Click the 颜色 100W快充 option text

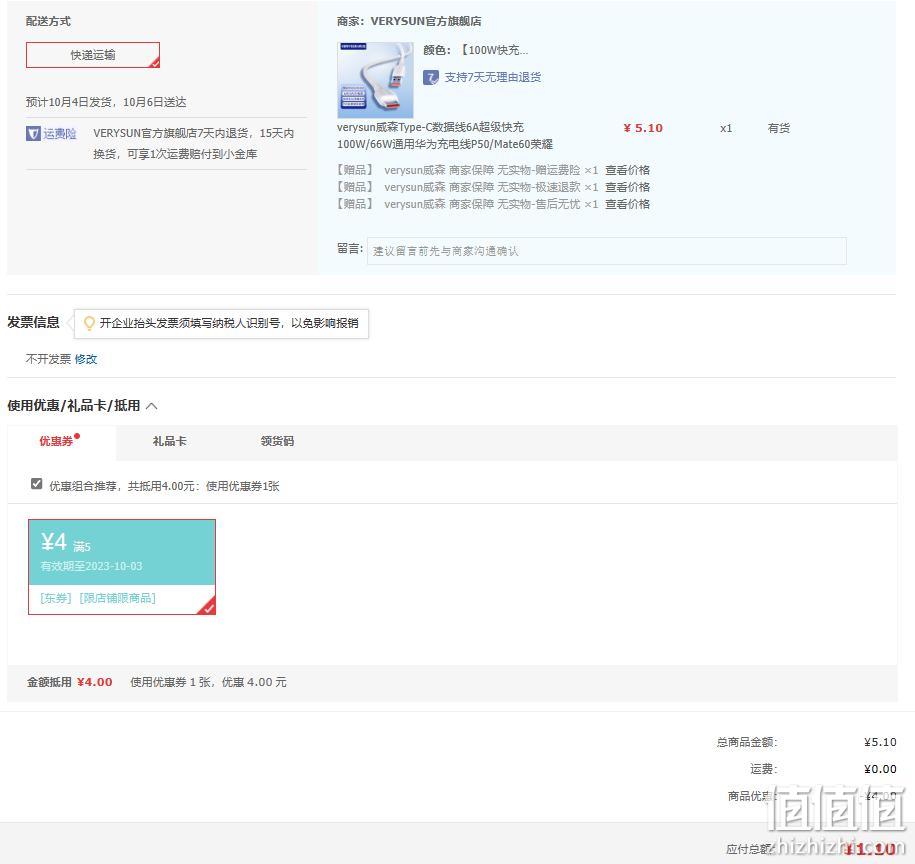[x=494, y=50]
